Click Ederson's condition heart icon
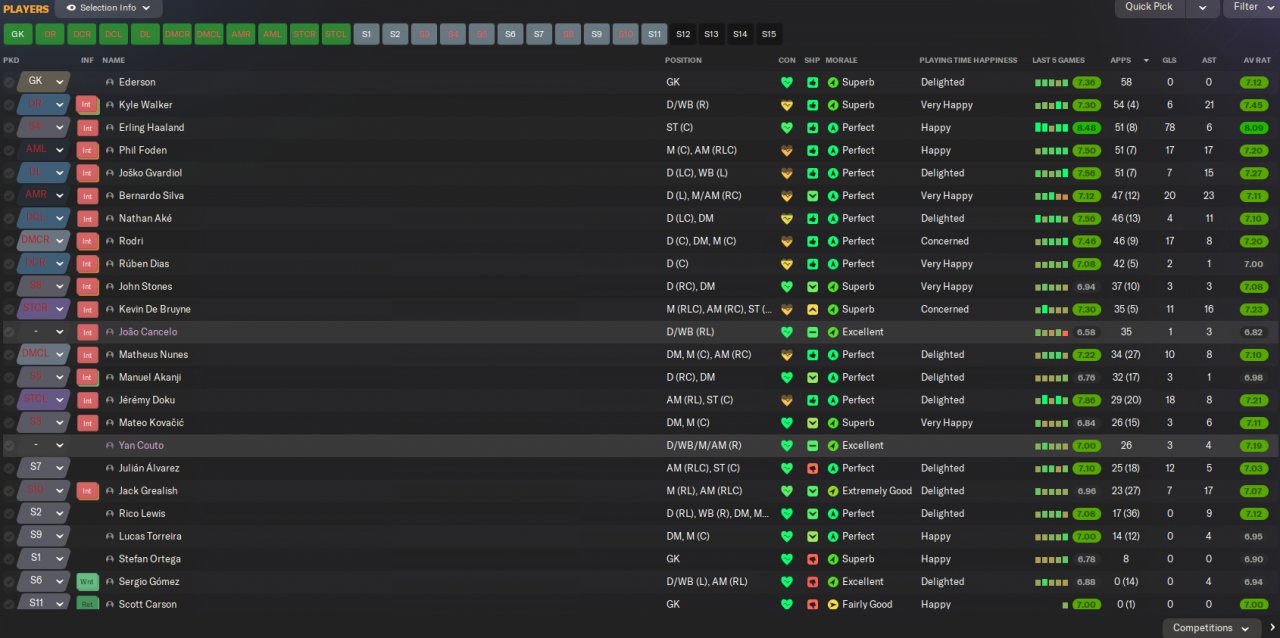This screenshot has width=1280, height=638. [x=787, y=82]
